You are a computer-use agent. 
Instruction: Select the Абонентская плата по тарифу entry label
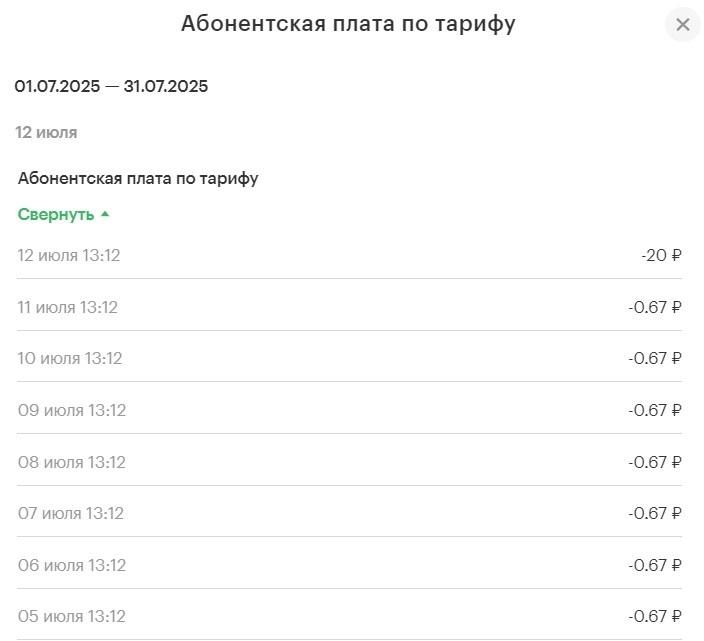[x=138, y=178]
